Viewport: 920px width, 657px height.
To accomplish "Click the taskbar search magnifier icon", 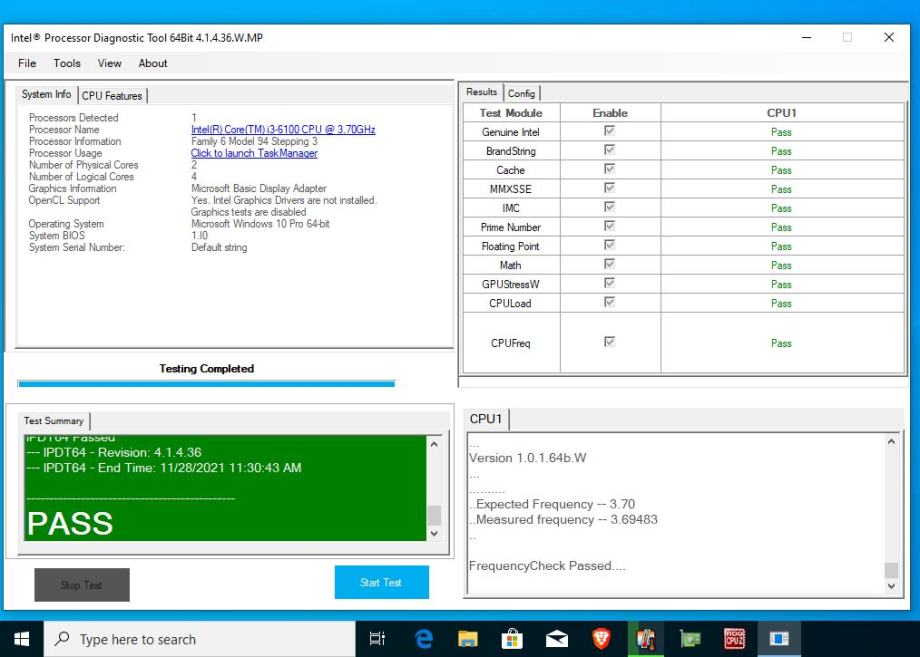I will coord(62,638).
